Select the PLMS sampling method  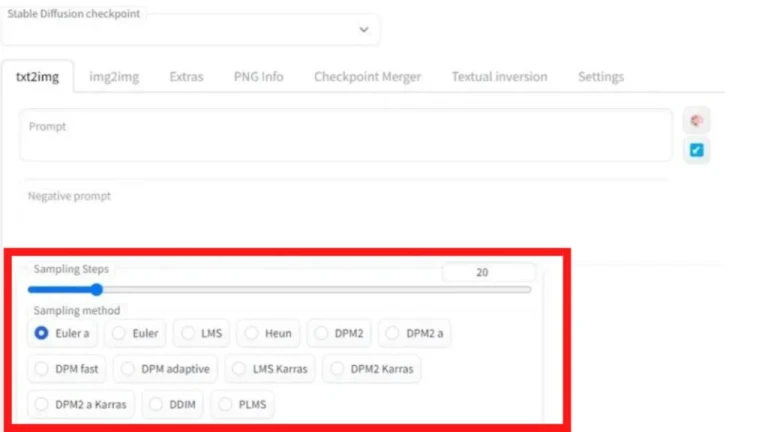tap(242, 405)
